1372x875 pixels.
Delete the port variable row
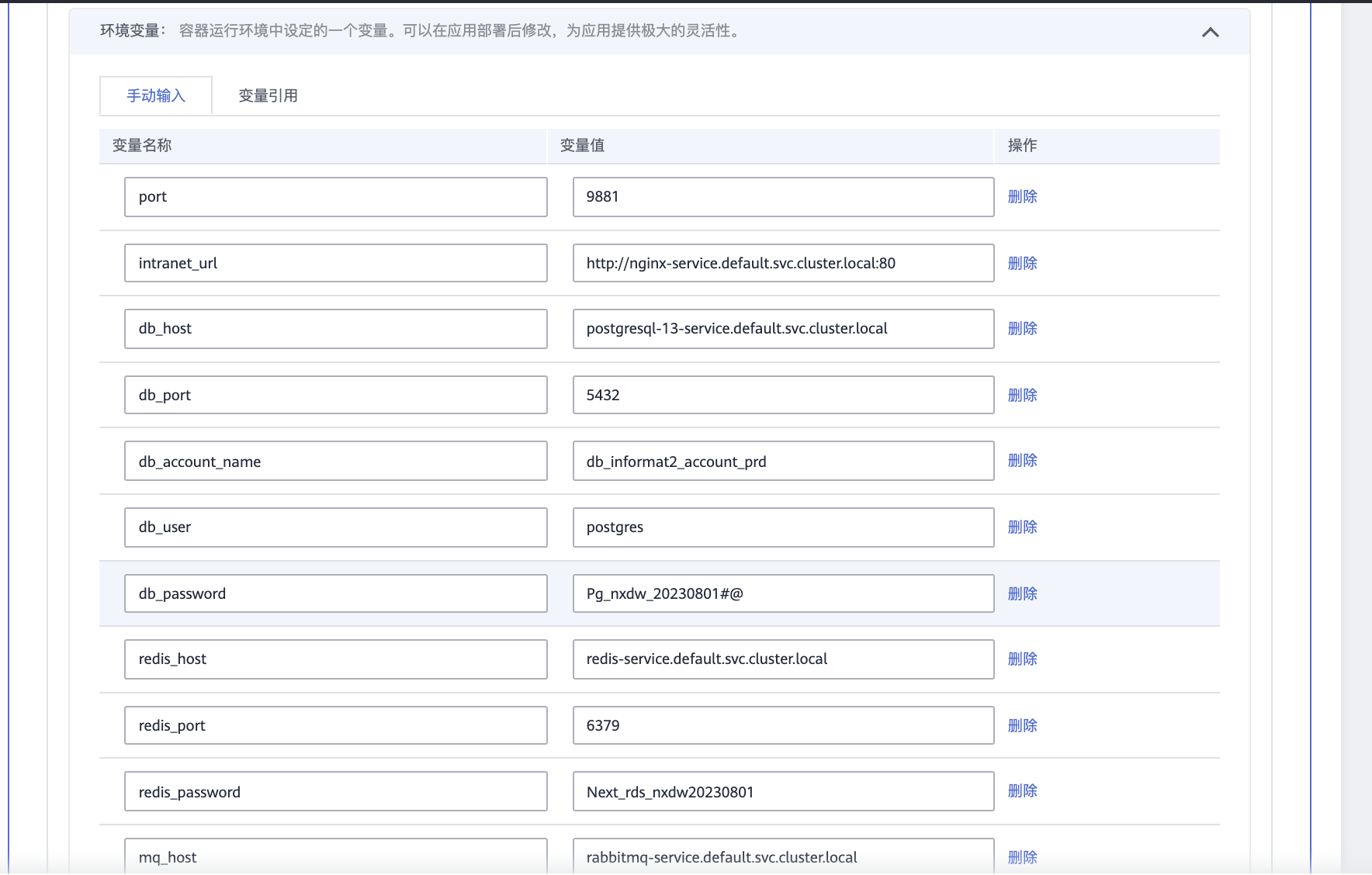coord(1022,196)
